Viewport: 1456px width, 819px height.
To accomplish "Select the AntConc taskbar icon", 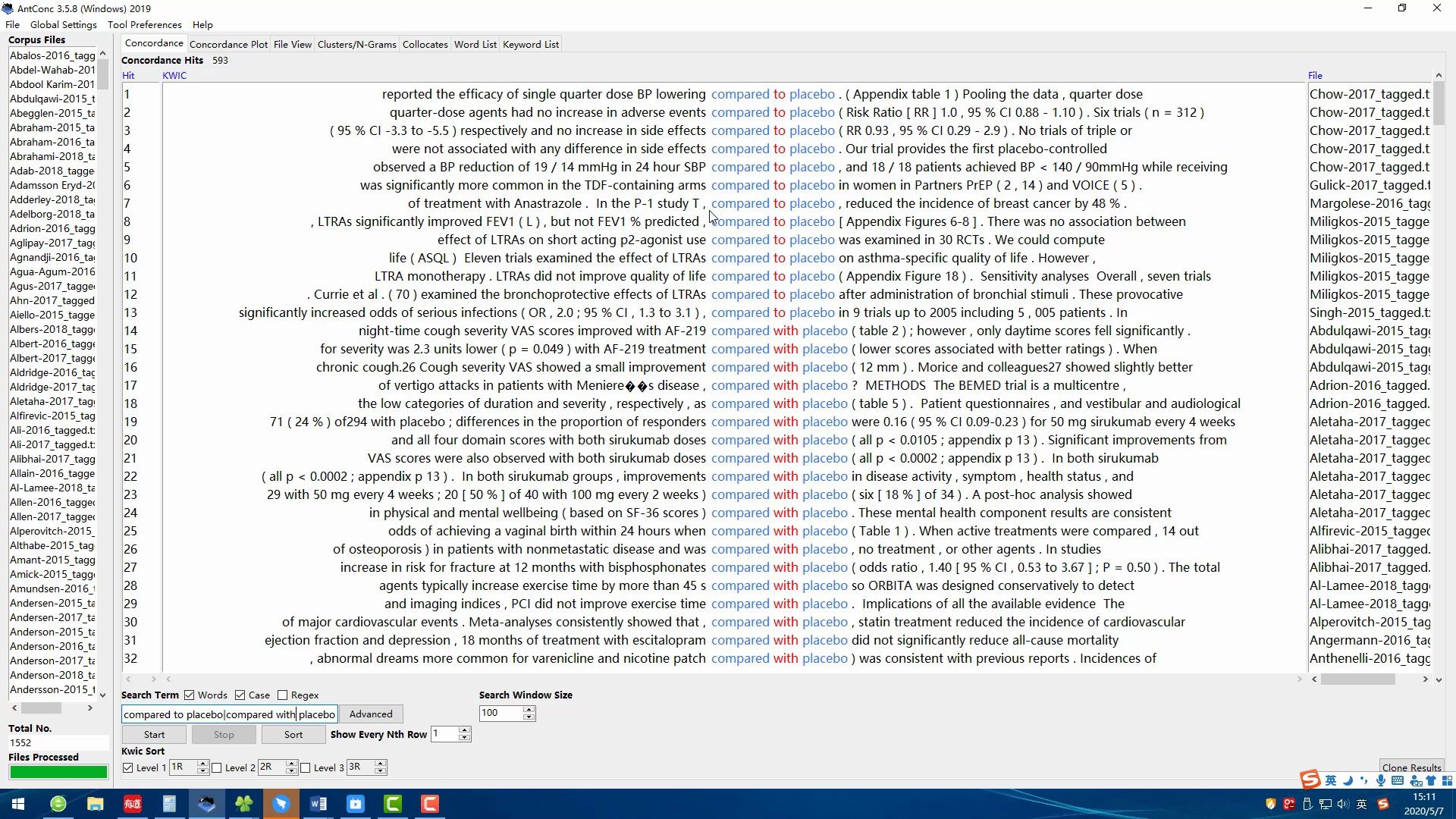I will 206,804.
